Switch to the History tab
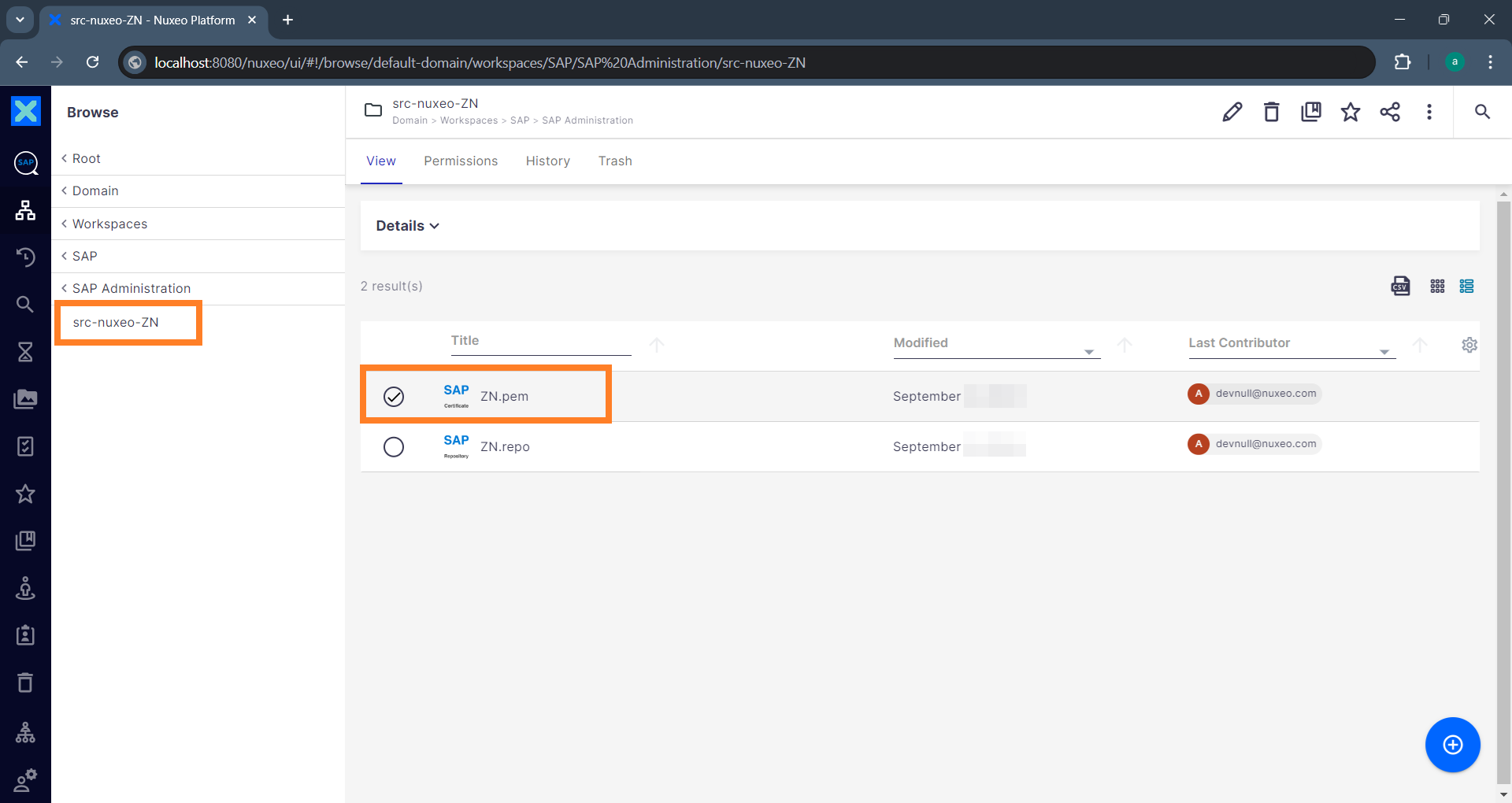1512x803 pixels. [548, 161]
